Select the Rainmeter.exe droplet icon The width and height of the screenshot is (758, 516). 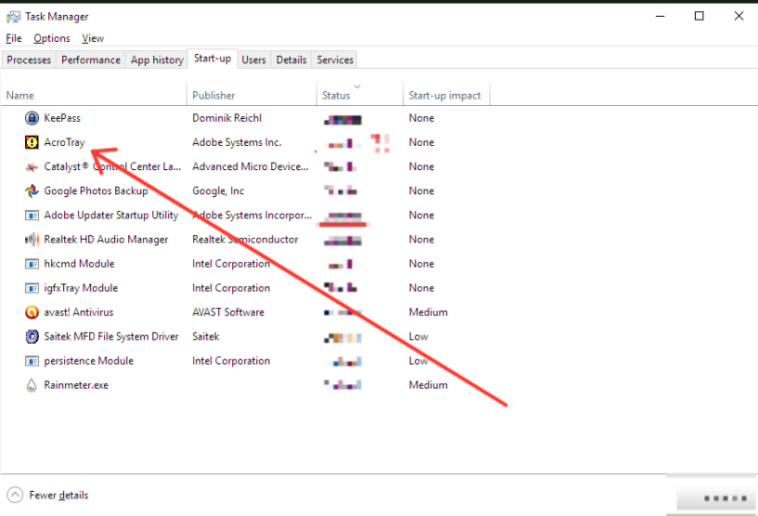tap(31, 385)
